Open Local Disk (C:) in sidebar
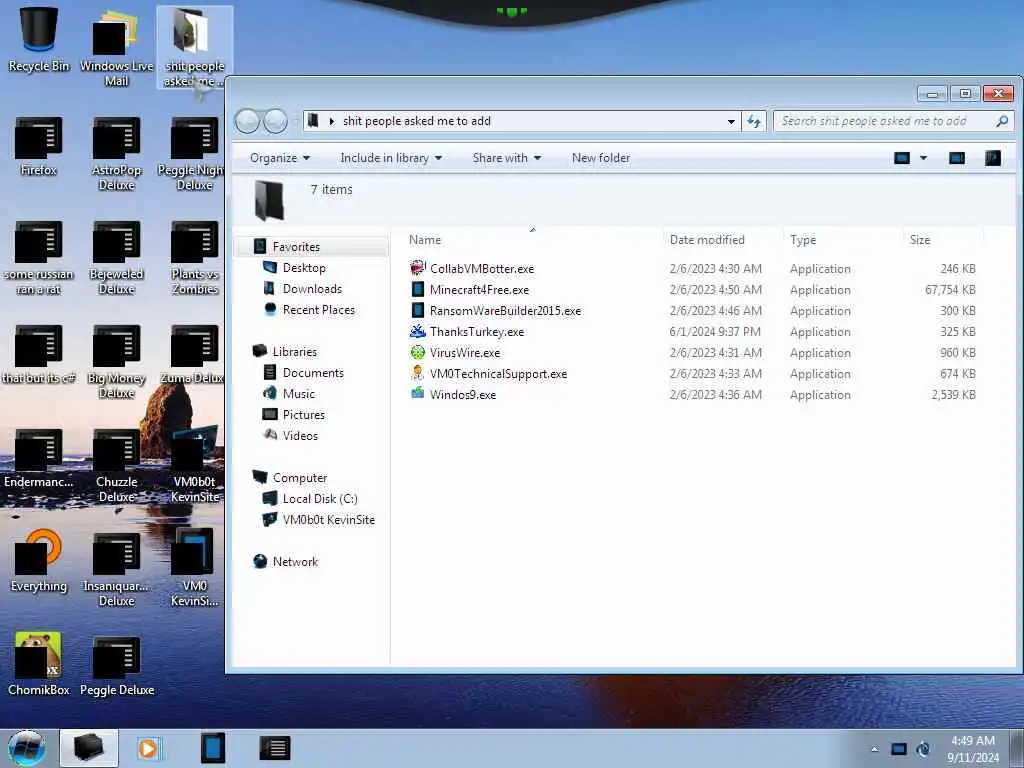1024x768 pixels. pos(320,498)
